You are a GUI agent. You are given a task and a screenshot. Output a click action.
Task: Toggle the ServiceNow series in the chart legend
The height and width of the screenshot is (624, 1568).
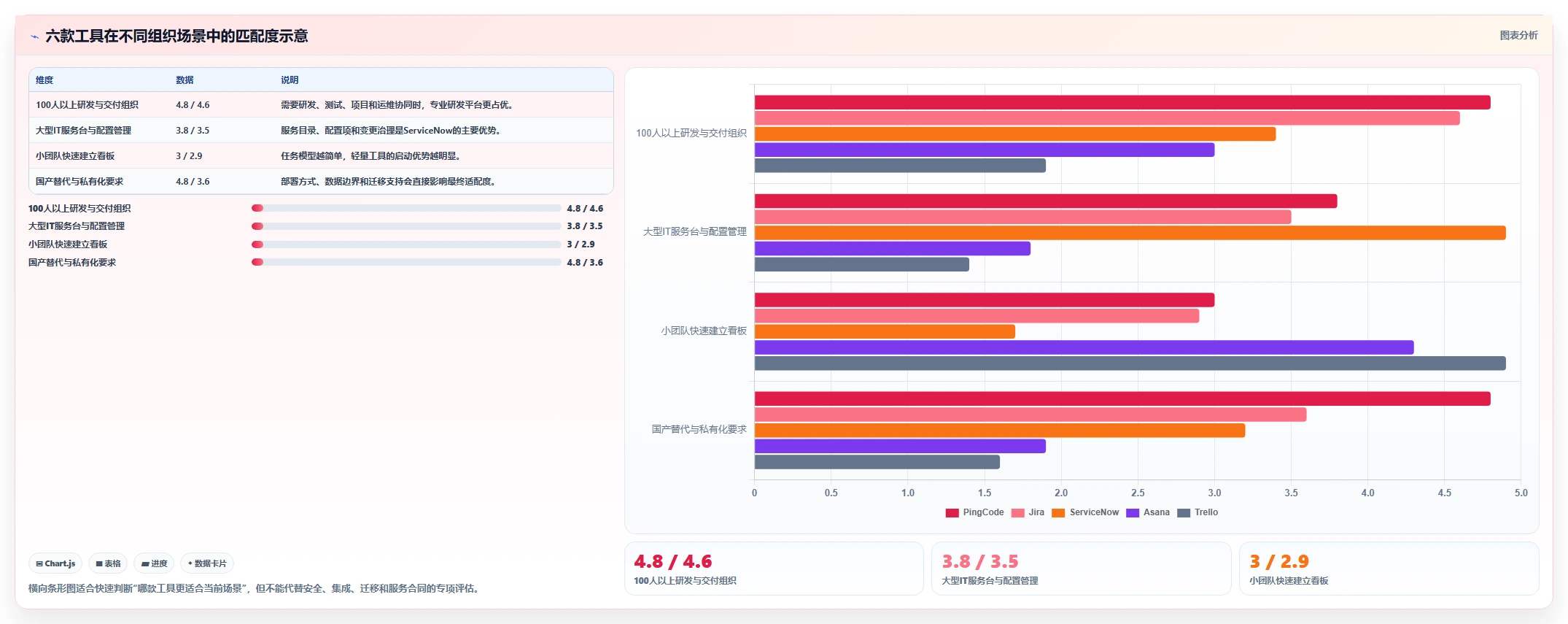pyautogui.click(x=1085, y=512)
